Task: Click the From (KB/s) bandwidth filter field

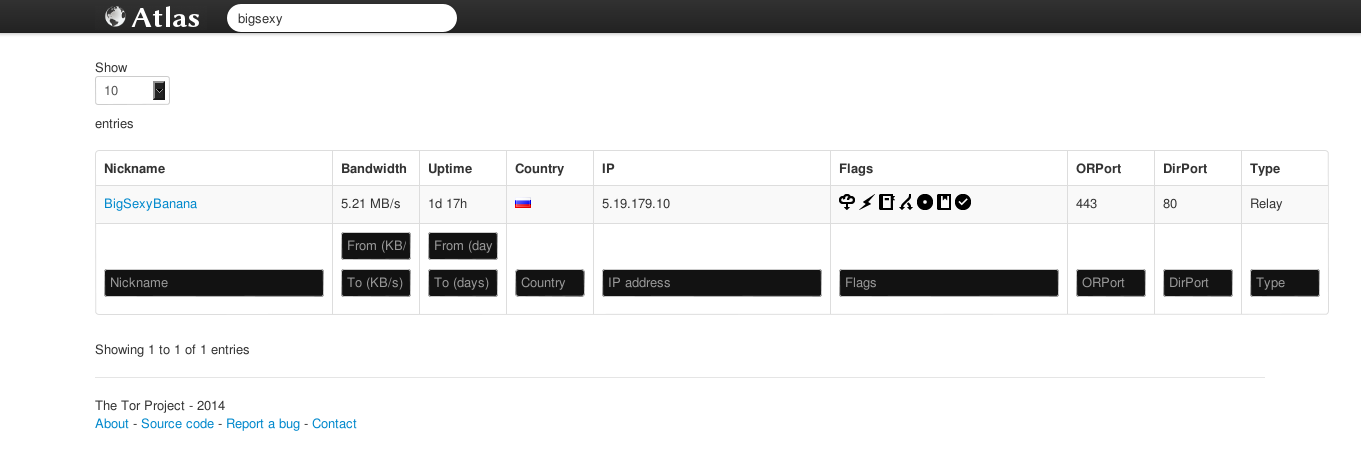Action: pyautogui.click(x=376, y=246)
